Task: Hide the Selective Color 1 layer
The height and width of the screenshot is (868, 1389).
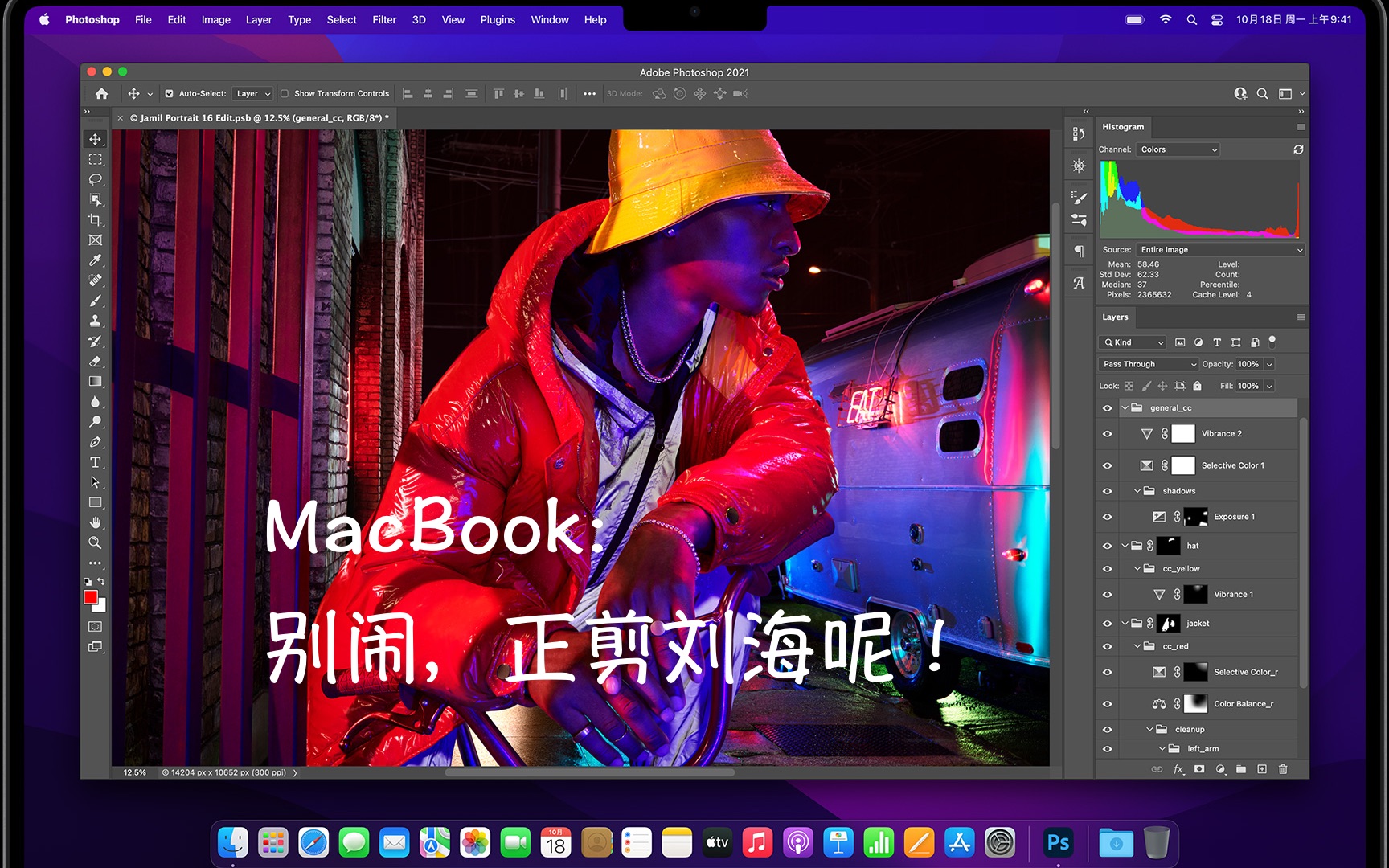Action: pos(1107,465)
